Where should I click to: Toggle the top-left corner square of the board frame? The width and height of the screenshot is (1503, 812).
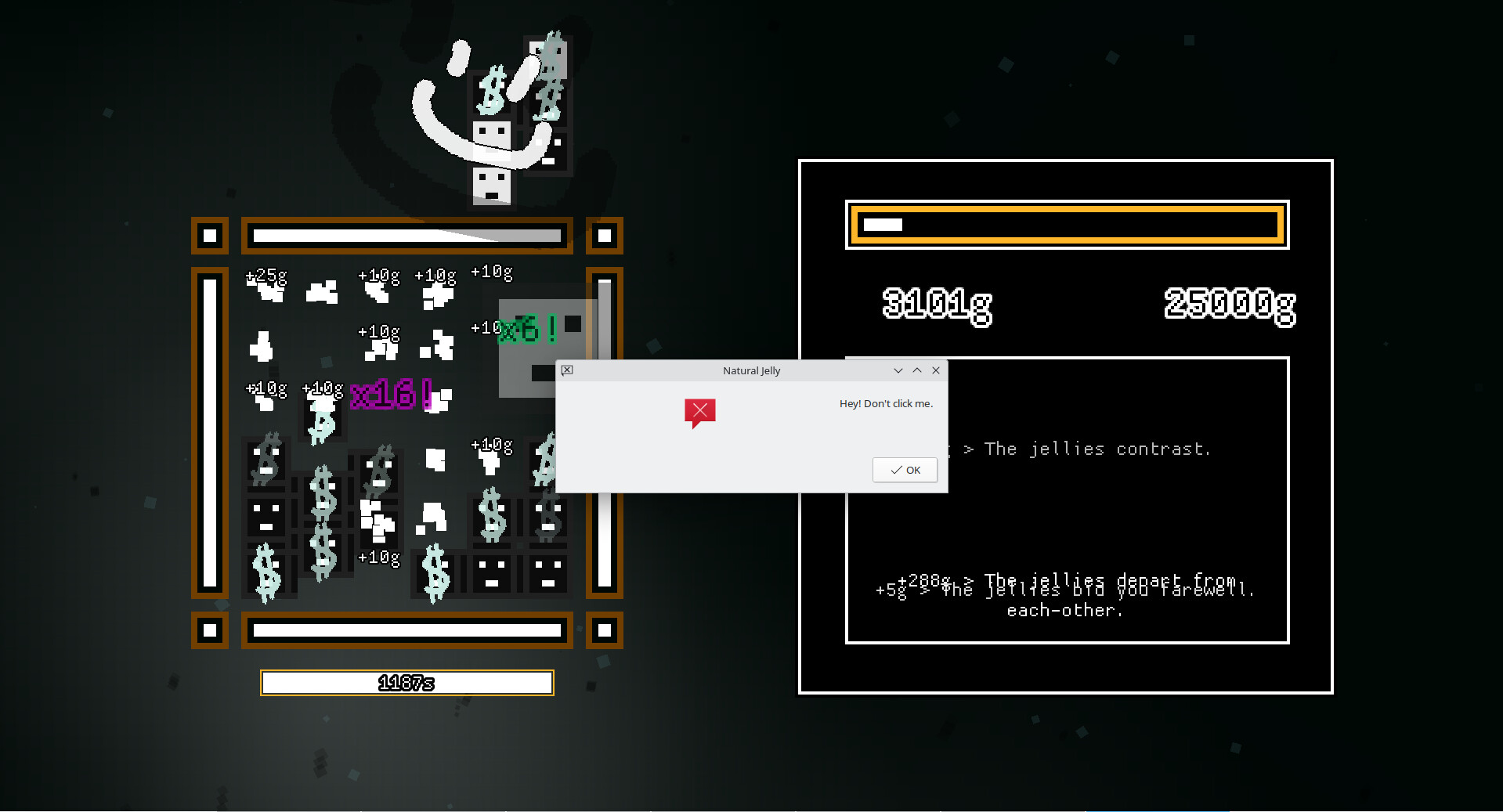208,235
